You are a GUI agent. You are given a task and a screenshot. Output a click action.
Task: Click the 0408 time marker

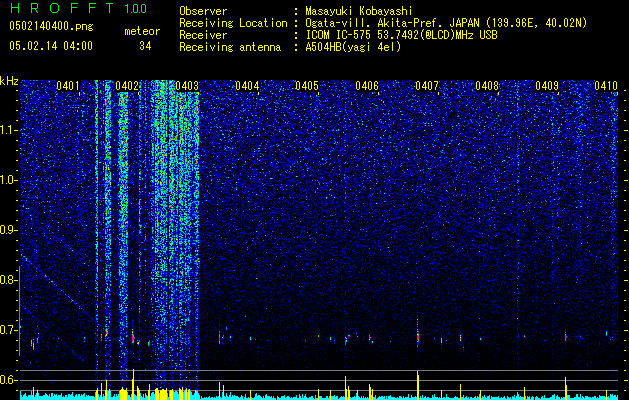[487, 86]
